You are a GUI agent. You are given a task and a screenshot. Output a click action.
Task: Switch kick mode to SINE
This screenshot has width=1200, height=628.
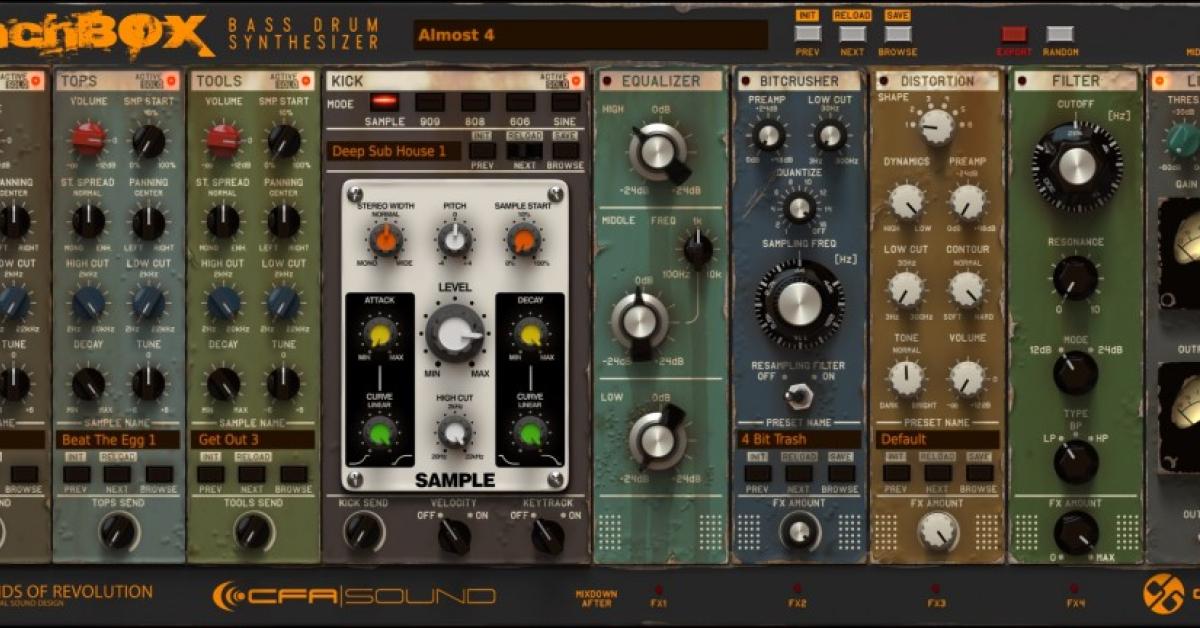point(565,102)
